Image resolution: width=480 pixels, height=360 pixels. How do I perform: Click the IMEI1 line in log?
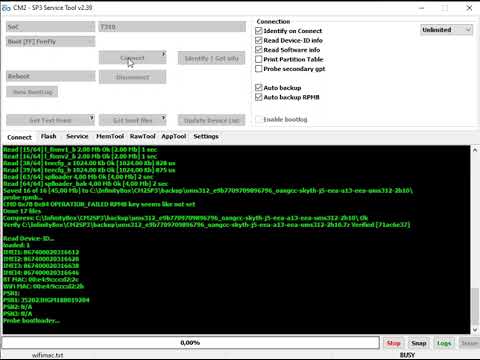(41, 252)
